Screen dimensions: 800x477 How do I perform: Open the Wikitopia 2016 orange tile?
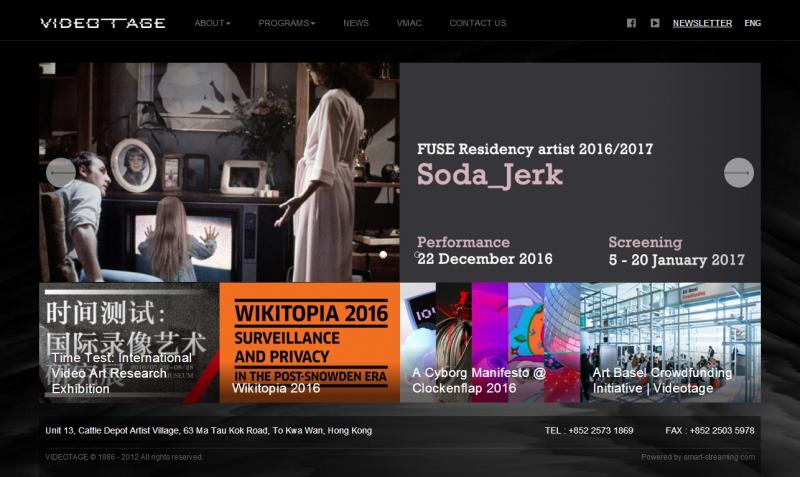point(309,343)
